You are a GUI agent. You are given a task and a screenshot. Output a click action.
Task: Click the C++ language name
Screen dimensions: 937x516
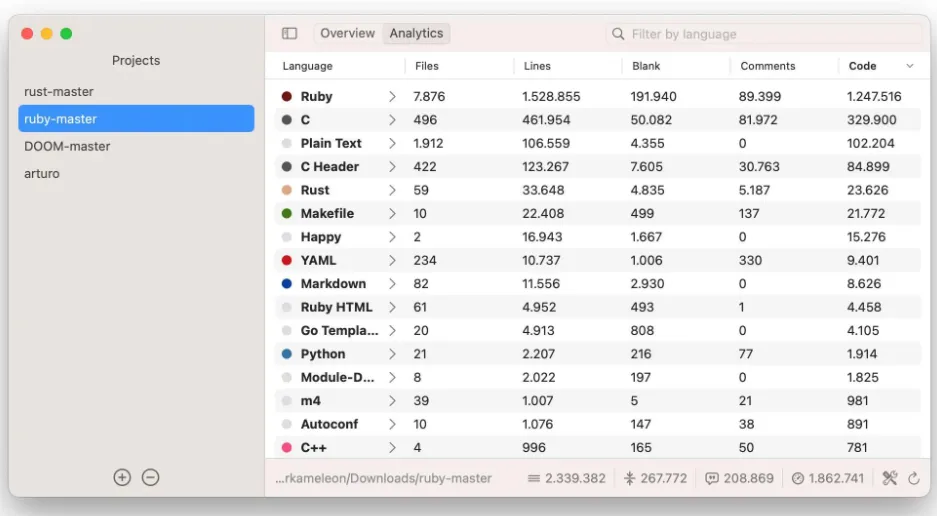314,447
